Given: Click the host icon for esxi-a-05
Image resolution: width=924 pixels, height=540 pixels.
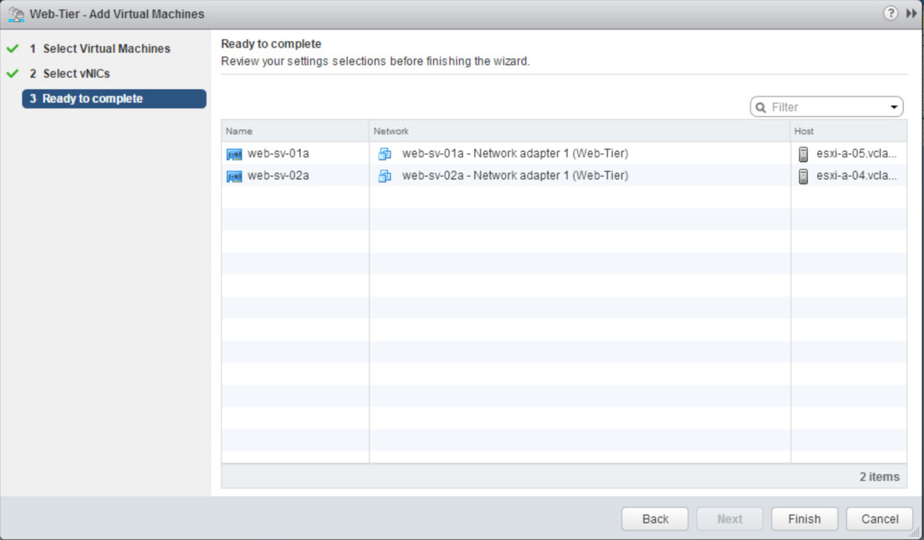Looking at the screenshot, I should (803, 154).
